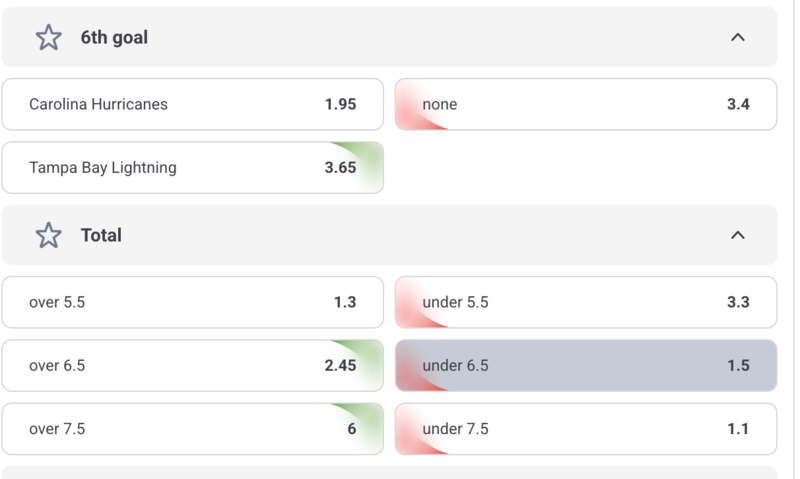Viewport: 800px width, 479px height.
Task: Bet on under 5.5 at 3.3
Action: pos(586,302)
